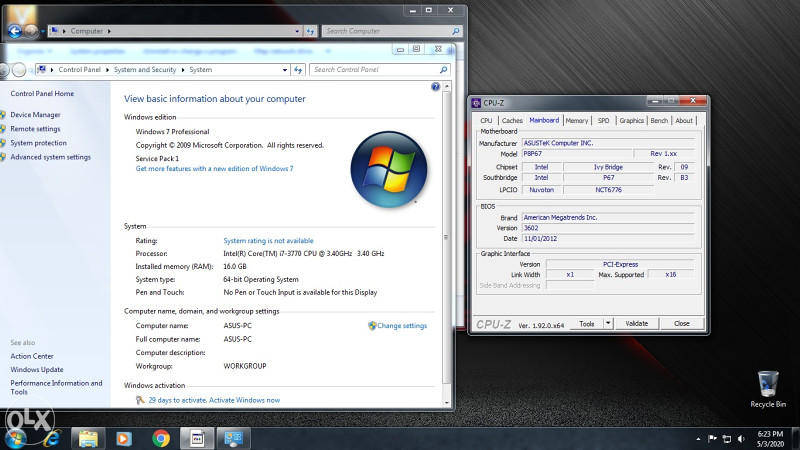Click the help question mark icon

[435, 87]
